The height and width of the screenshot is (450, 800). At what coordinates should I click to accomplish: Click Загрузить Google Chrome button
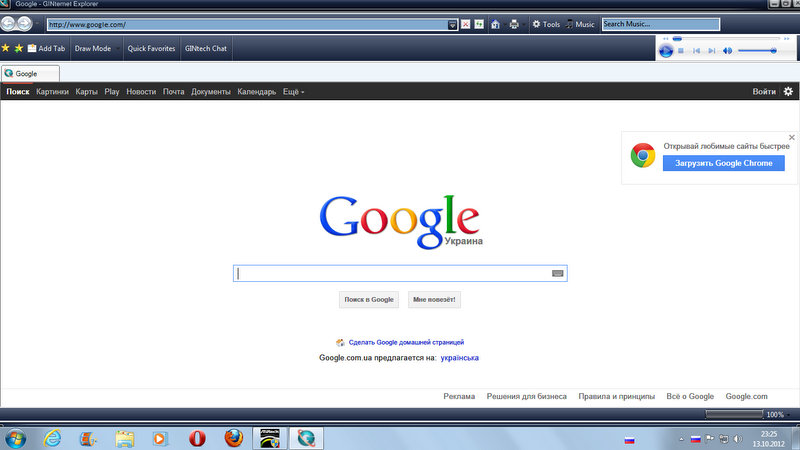(723, 163)
